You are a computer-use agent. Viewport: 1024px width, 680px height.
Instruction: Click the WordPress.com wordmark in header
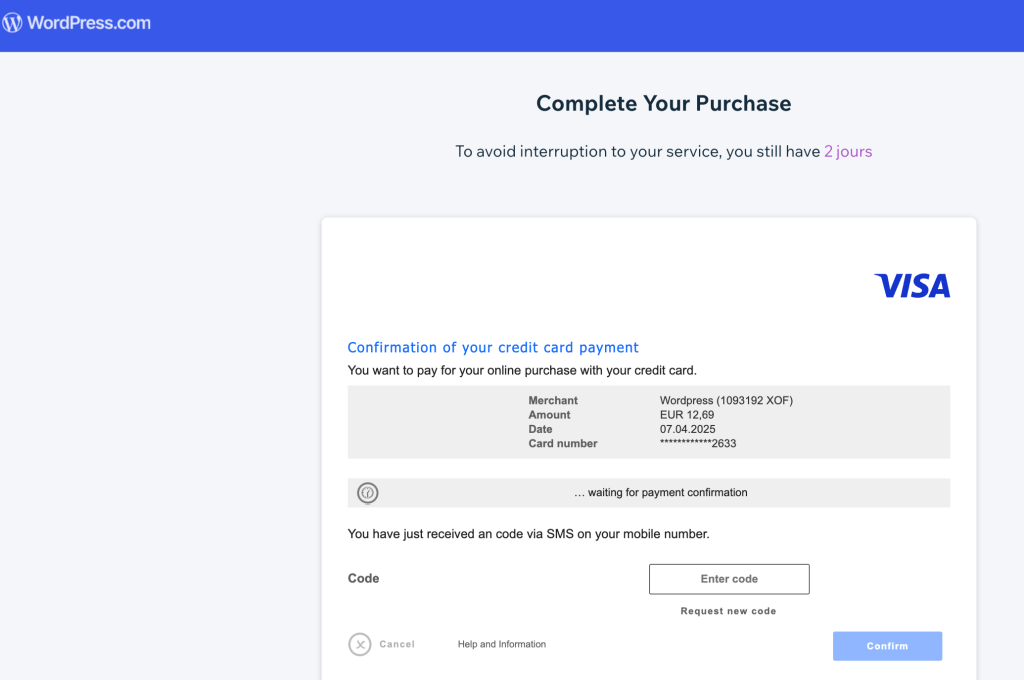pos(89,23)
